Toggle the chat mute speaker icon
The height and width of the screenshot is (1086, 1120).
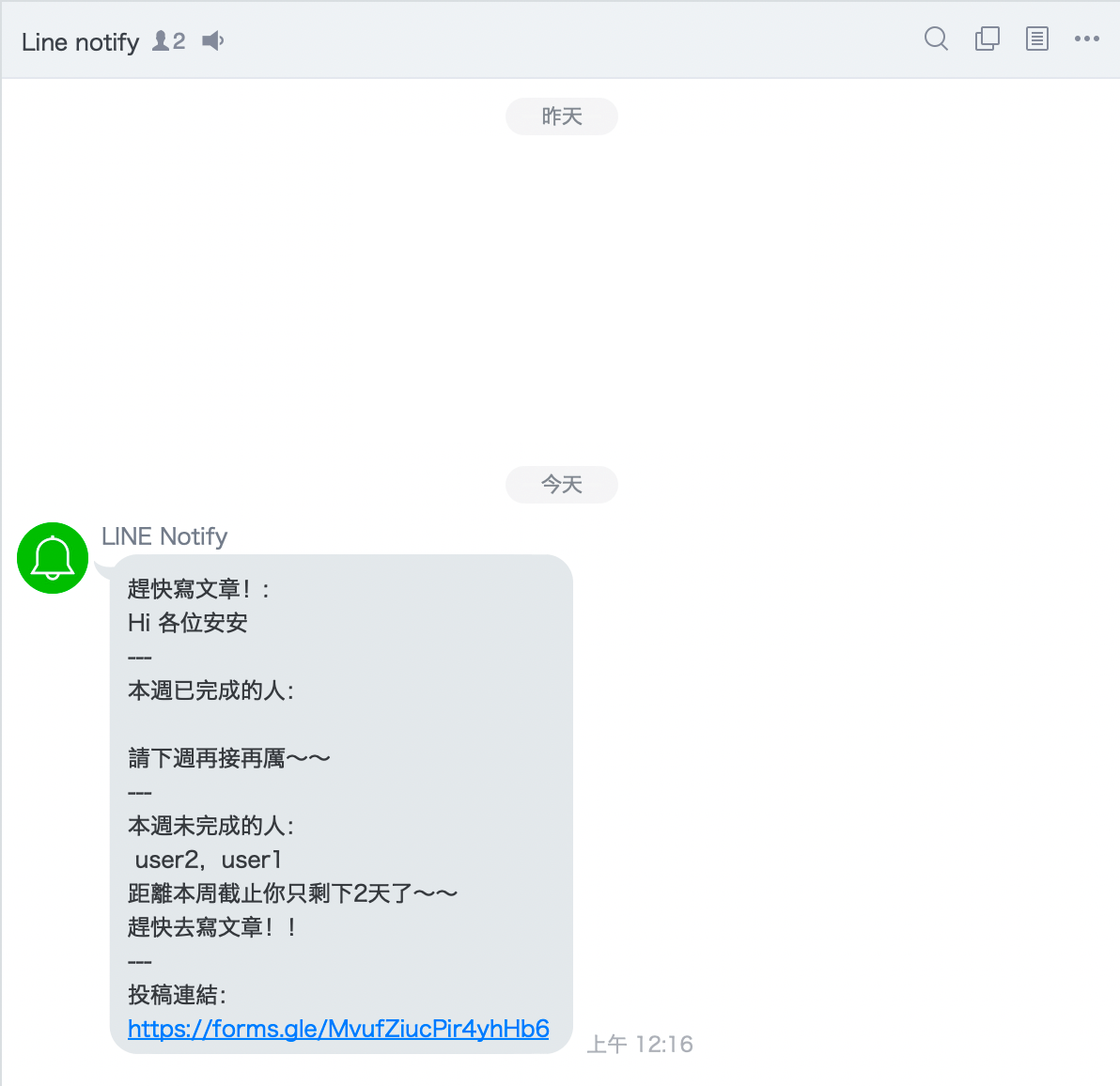click(213, 40)
